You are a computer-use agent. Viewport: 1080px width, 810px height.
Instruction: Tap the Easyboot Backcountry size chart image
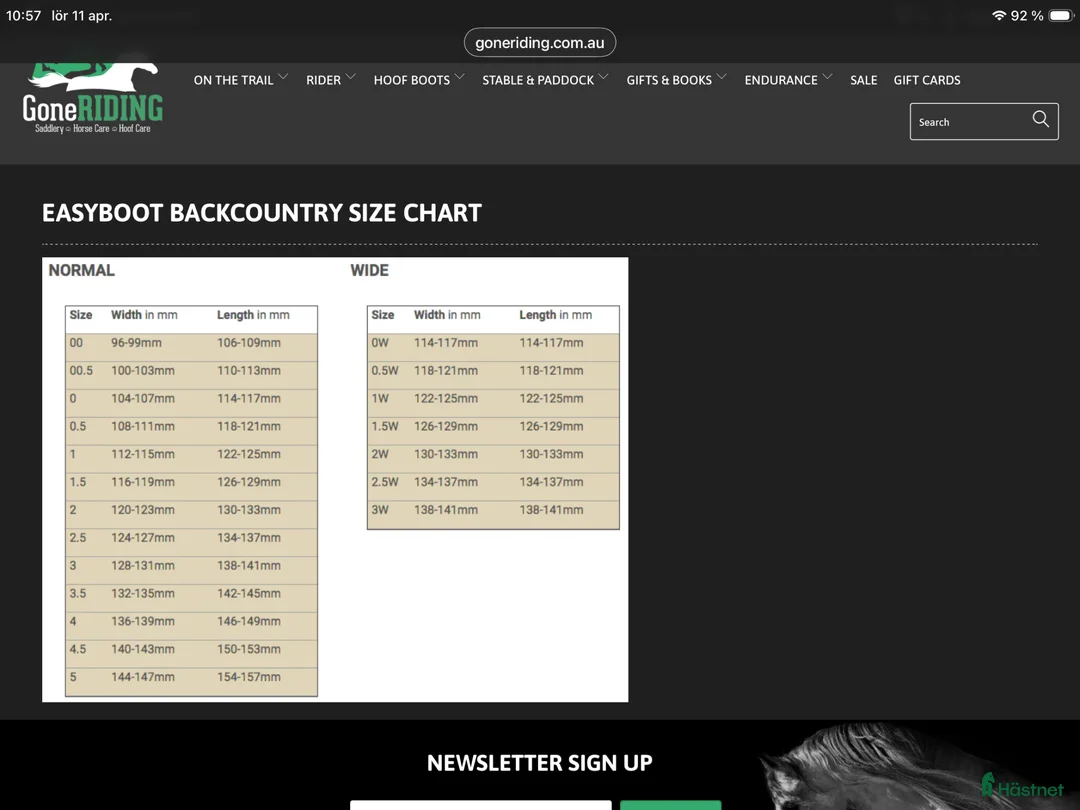coord(335,479)
